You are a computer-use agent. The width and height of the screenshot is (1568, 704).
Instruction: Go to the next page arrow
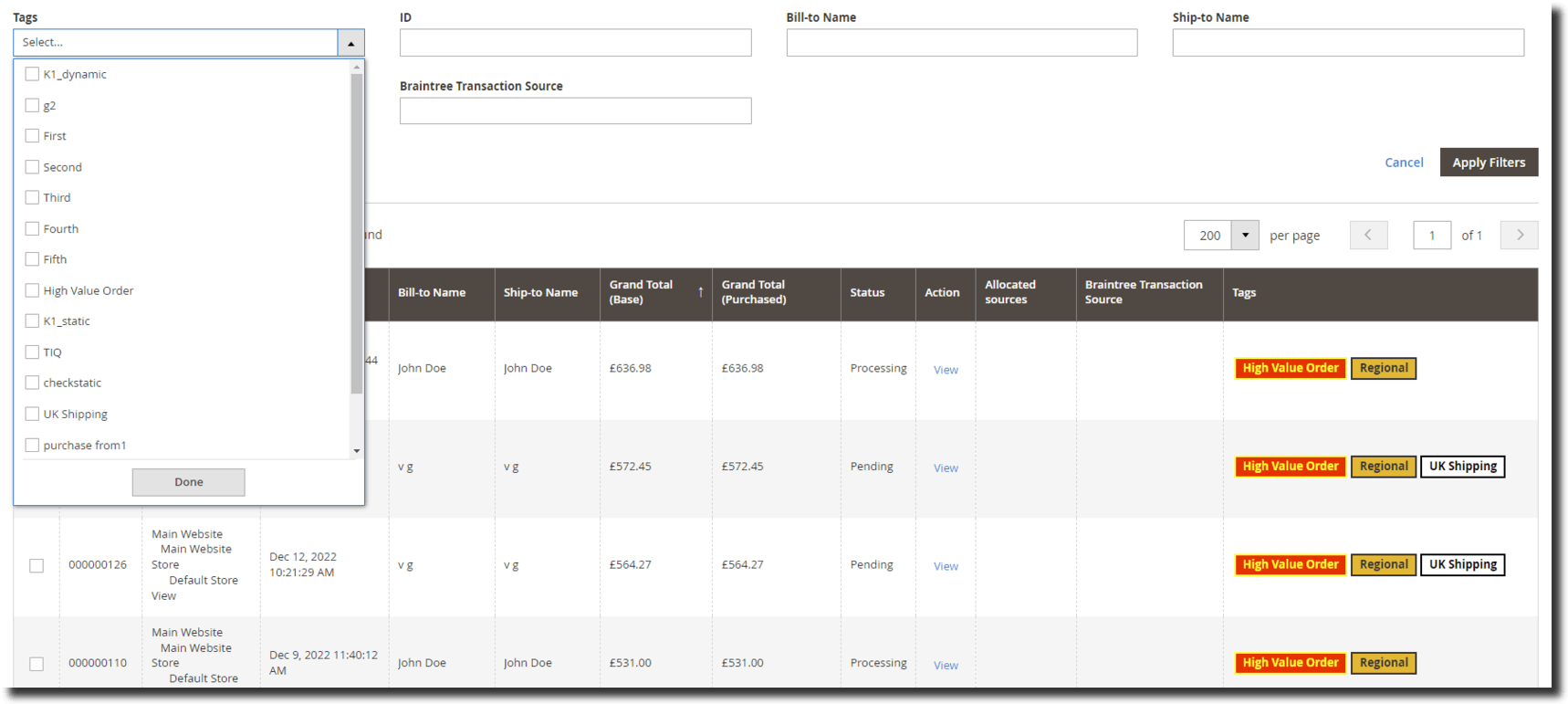pyautogui.click(x=1519, y=236)
